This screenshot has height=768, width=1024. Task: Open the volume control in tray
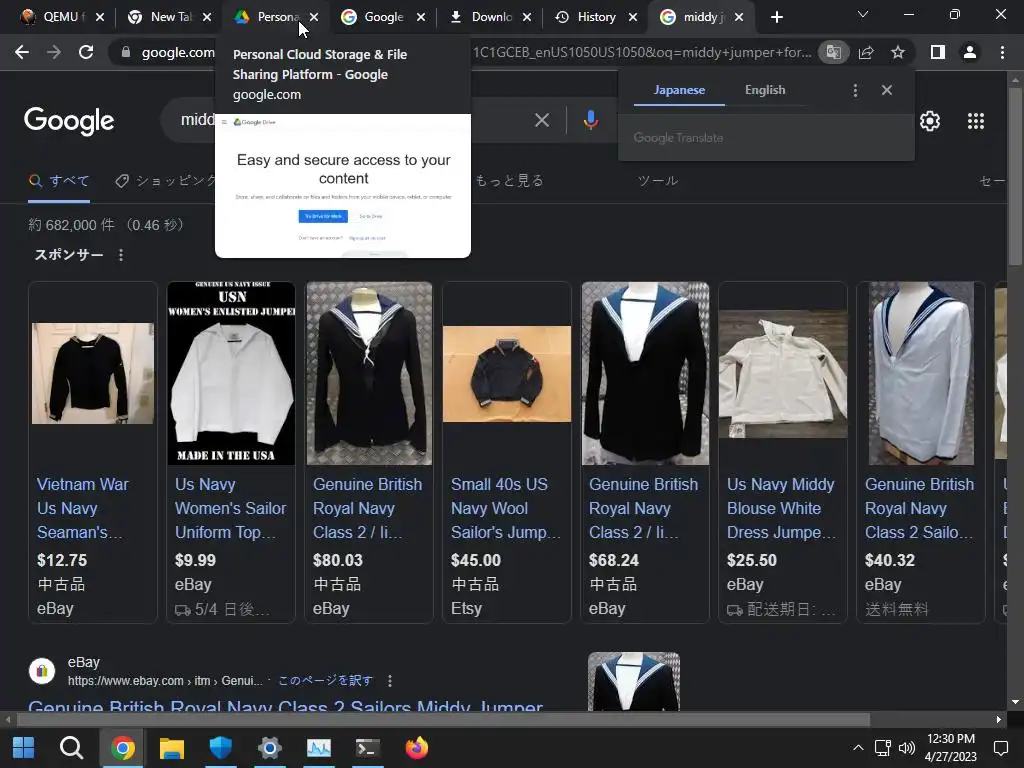click(906, 748)
